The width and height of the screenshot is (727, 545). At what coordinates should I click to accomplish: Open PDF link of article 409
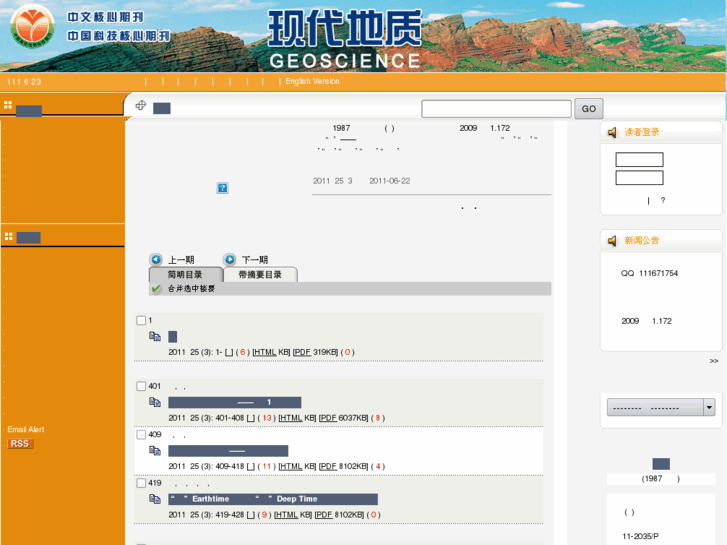(x=327, y=466)
